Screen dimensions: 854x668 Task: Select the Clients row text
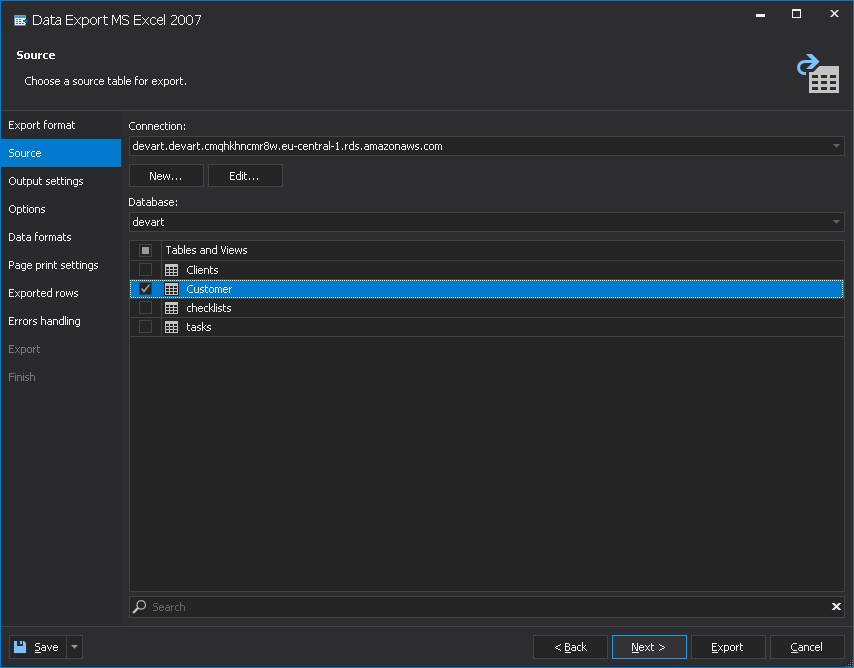(202, 270)
